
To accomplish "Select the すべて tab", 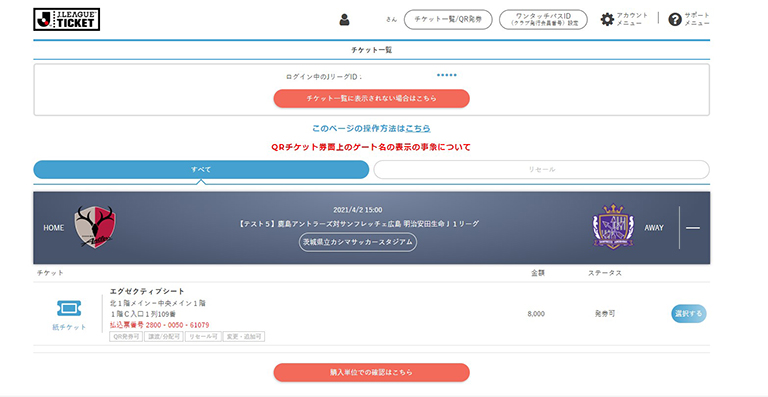I will tap(201, 169).
